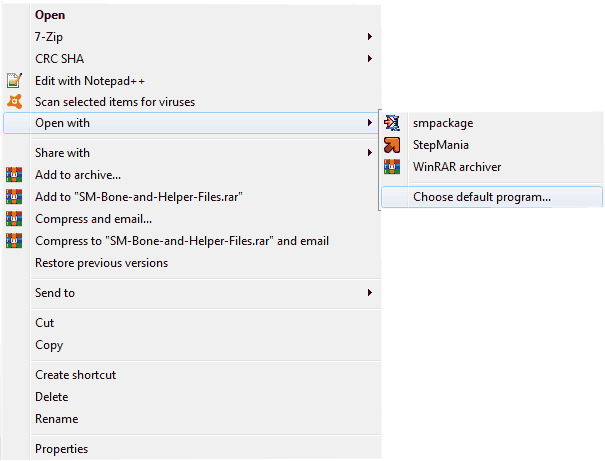Select the Send to entry
This screenshot has width=605, height=461.
tap(192, 293)
